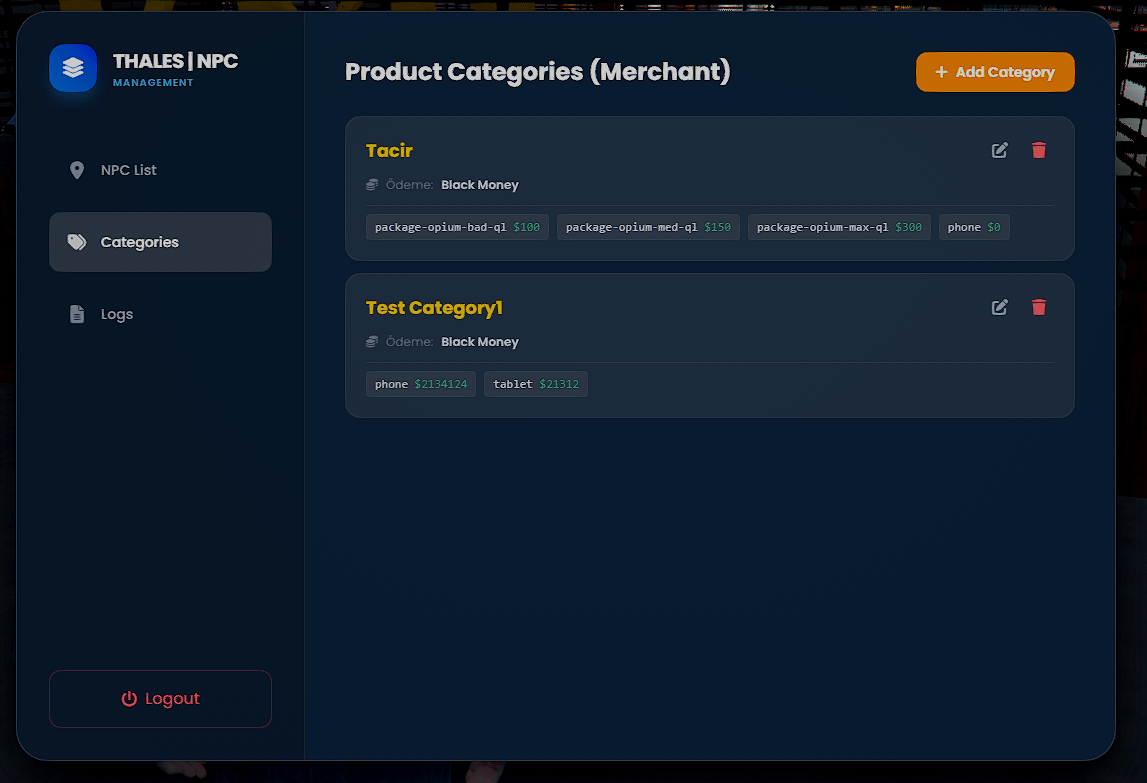Edit the Test Category1 category
Viewport: 1147px width, 783px height.
pyautogui.click(x=999, y=307)
